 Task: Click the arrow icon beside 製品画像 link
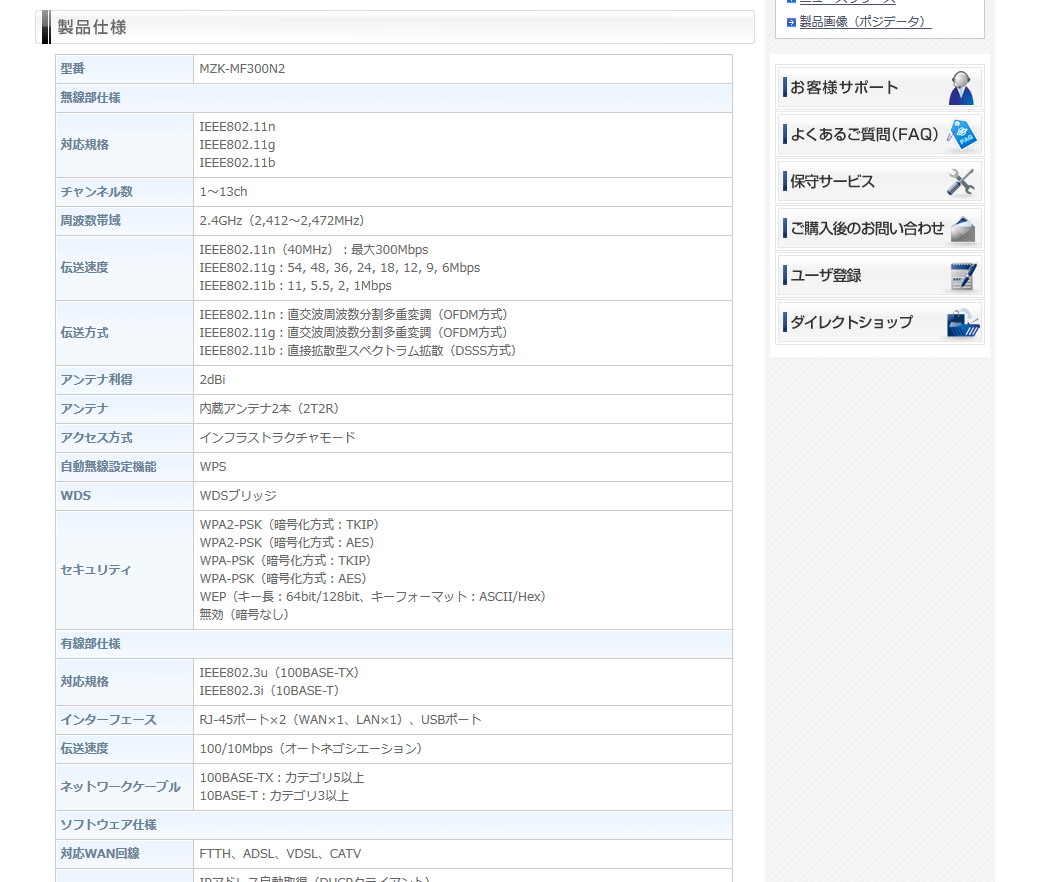click(791, 22)
